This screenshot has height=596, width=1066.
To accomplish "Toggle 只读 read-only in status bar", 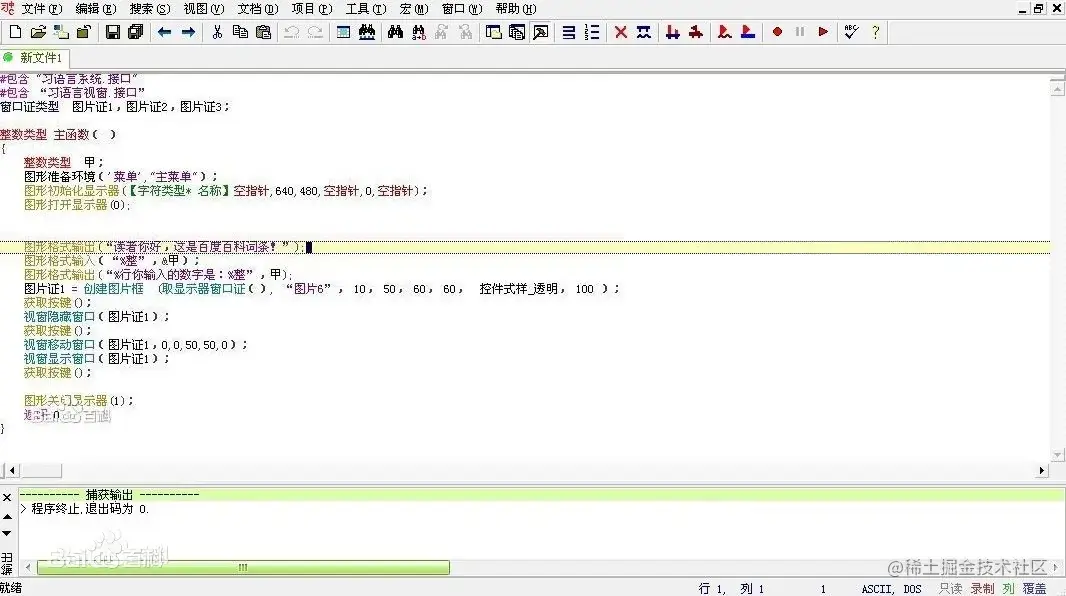I will (x=950, y=589).
